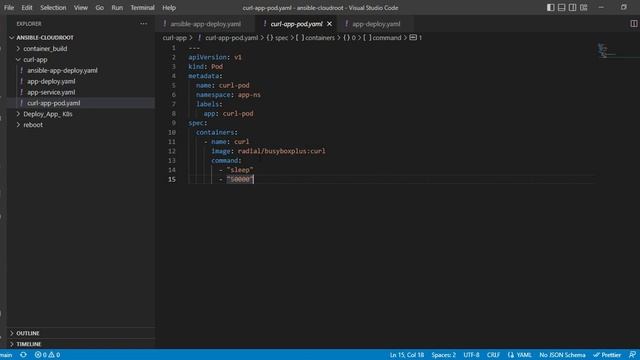Click synchronize changes icon in status bar
640x360 pixels.
pos(23,355)
